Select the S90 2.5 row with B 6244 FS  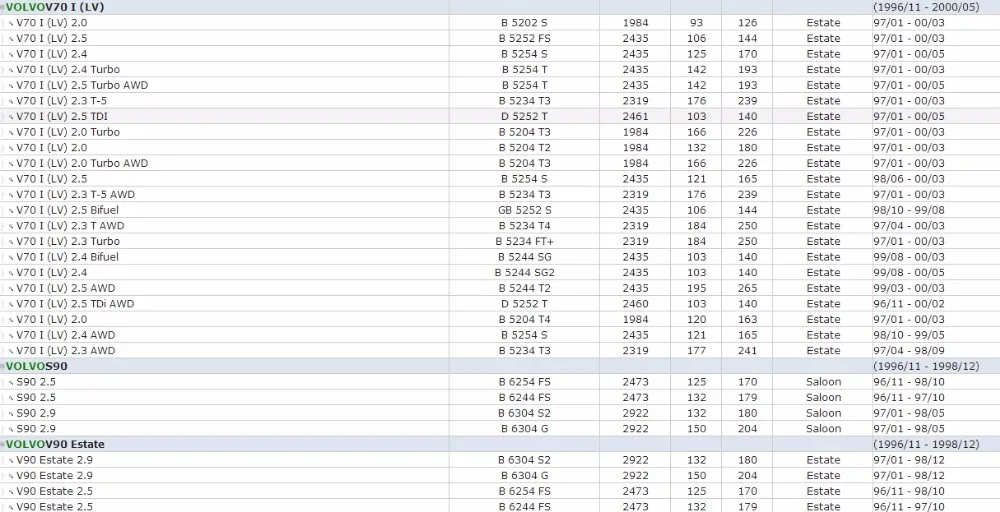(x=500, y=397)
